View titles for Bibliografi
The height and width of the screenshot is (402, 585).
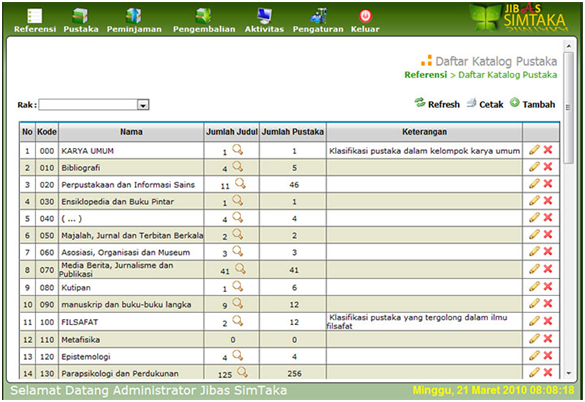click(238, 166)
